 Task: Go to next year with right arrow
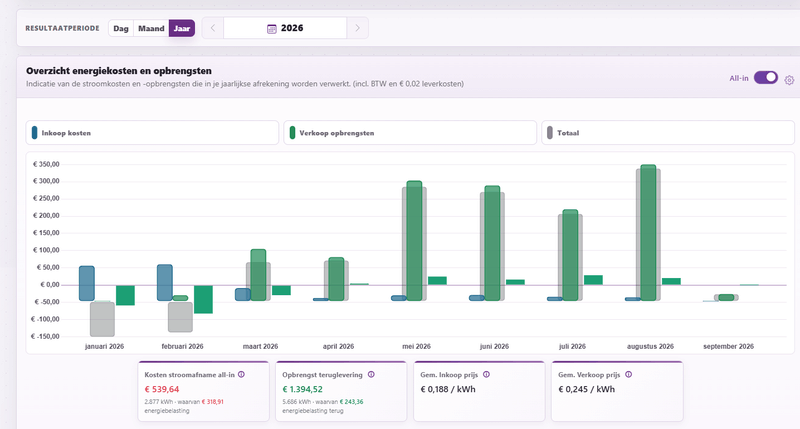pyautogui.click(x=357, y=28)
